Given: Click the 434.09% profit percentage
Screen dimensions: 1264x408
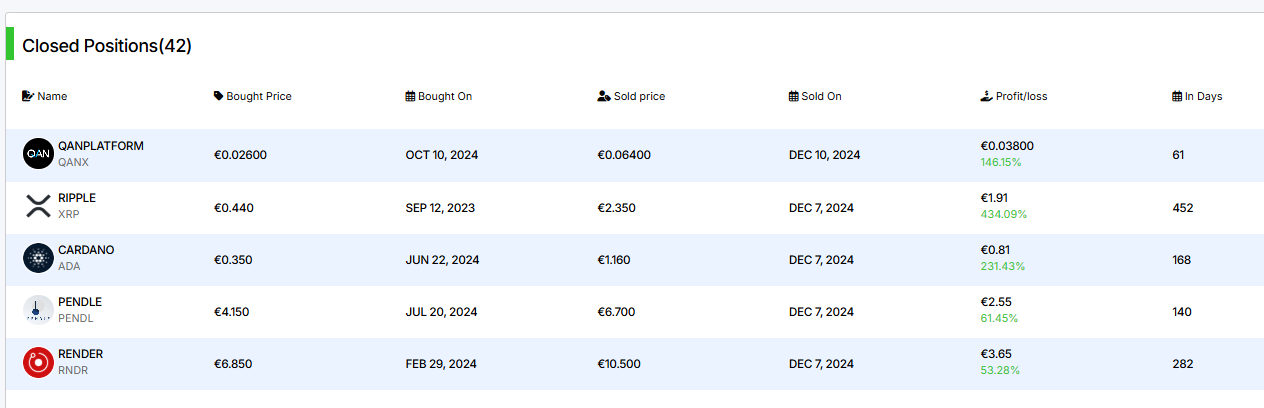Looking at the screenshot, I should click(1004, 214).
